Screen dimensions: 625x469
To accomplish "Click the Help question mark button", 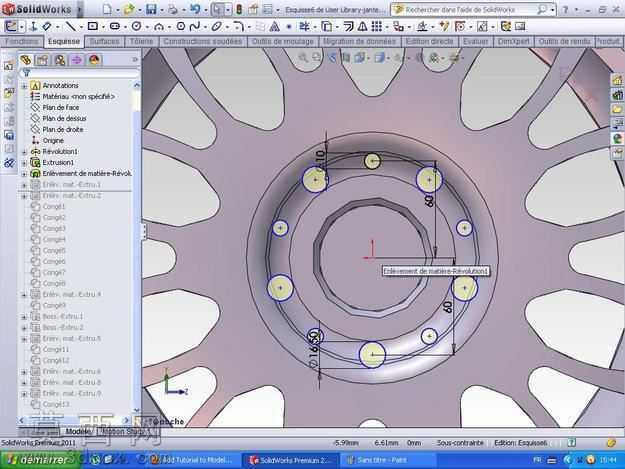I will [x=565, y=10].
